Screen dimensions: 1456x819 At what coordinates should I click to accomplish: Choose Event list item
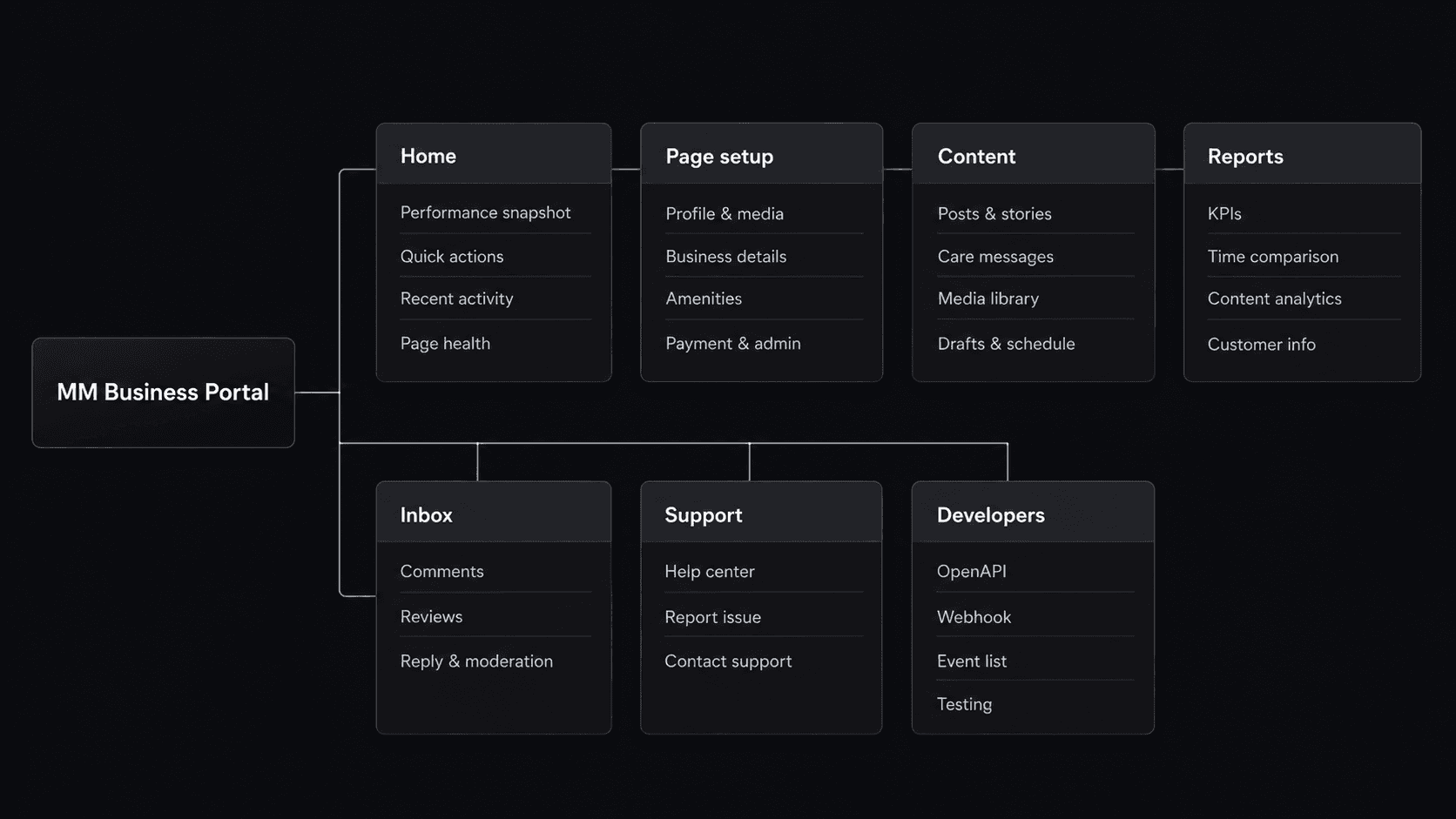click(x=971, y=661)
